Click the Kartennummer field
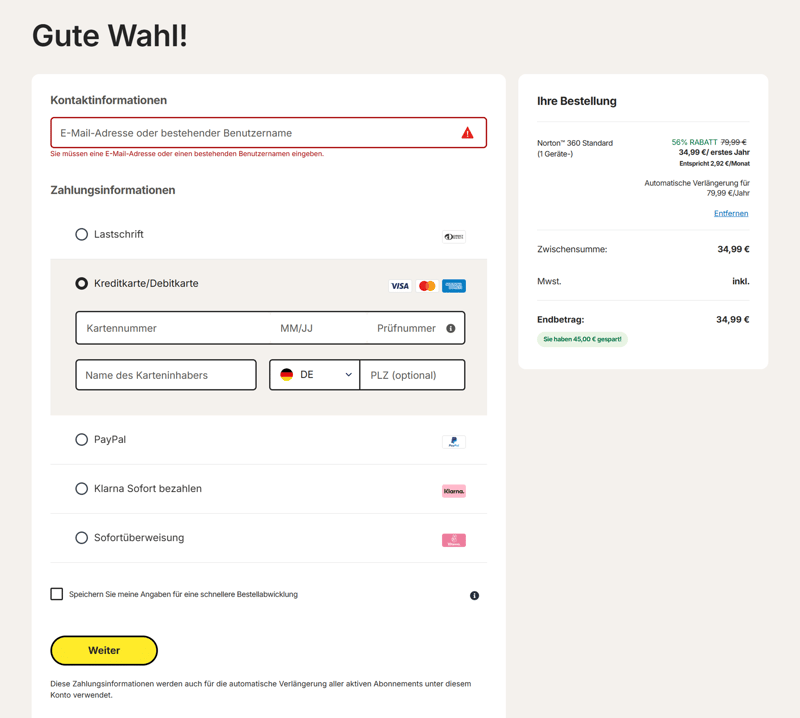 pyautogui.click(x=173, y=328)
